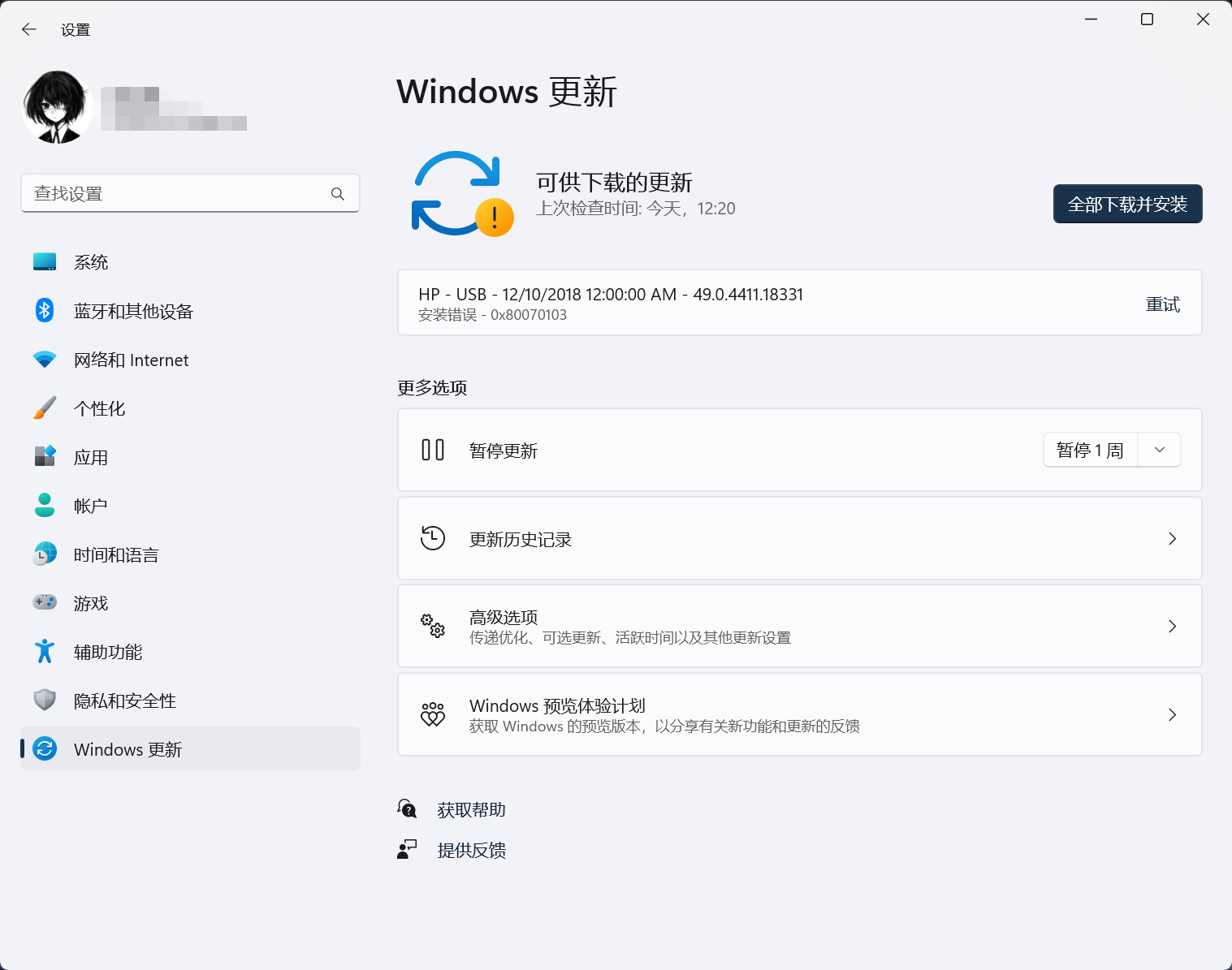The height and width of the screenshot is (970, 1232).
Task: Click the 个性化 paintbrush icon
Action: pyautogui.click(x=44, y=407)
